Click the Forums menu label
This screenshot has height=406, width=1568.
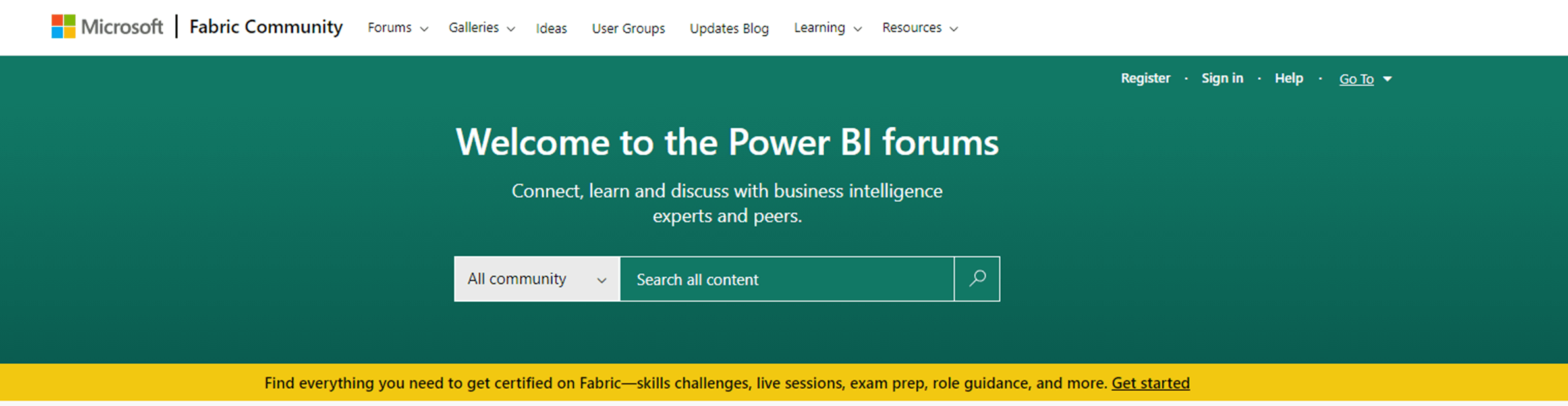(389, 28)
